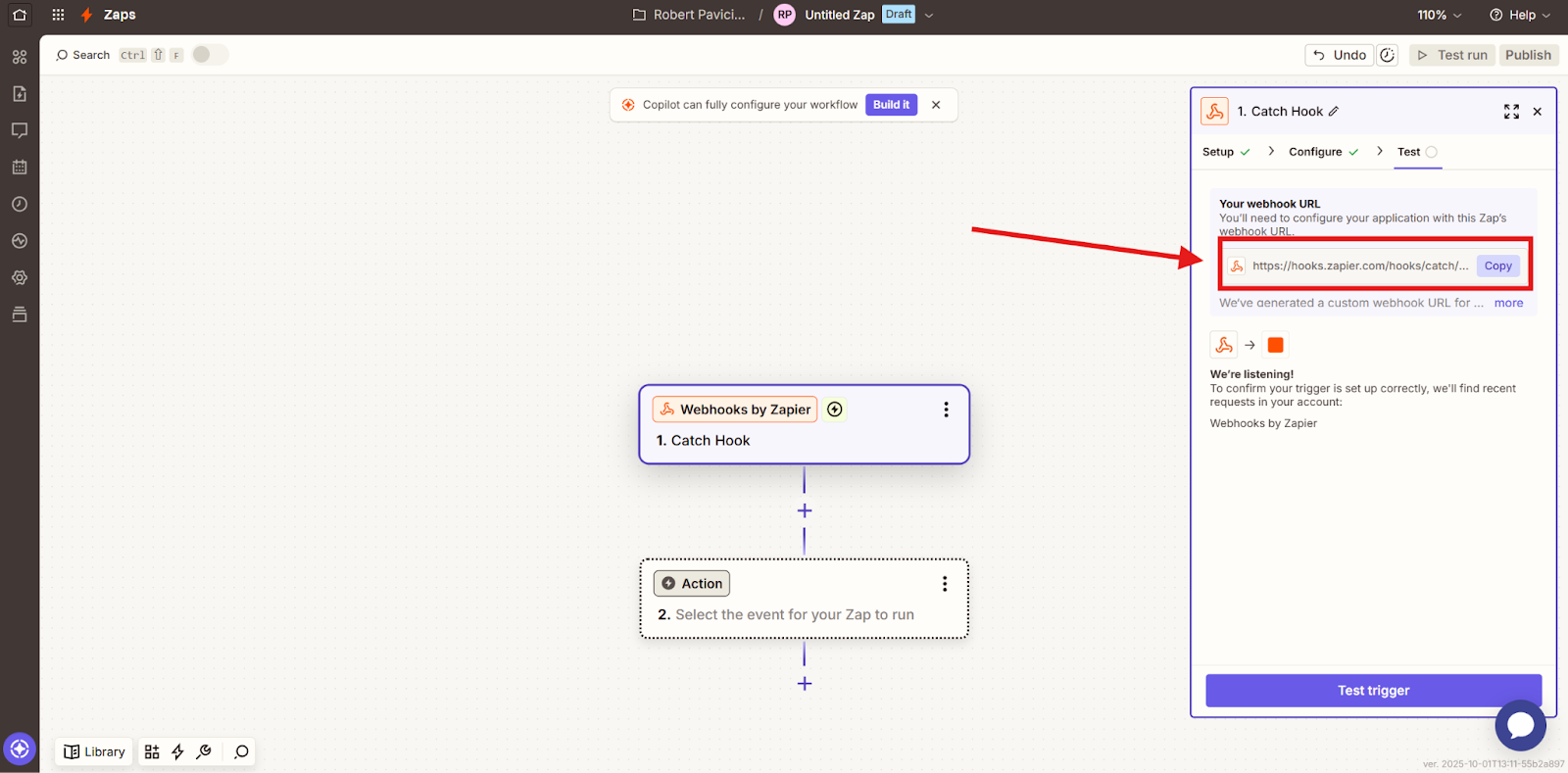Select the Test tab

click(1417, 152)
